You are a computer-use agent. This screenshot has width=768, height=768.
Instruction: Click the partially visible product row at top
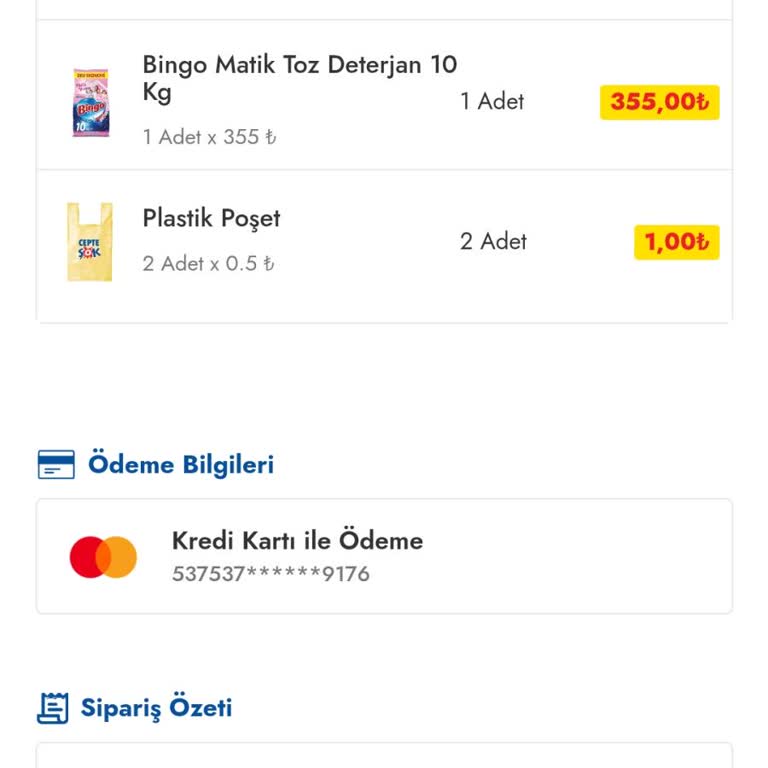tap(384, 9)
